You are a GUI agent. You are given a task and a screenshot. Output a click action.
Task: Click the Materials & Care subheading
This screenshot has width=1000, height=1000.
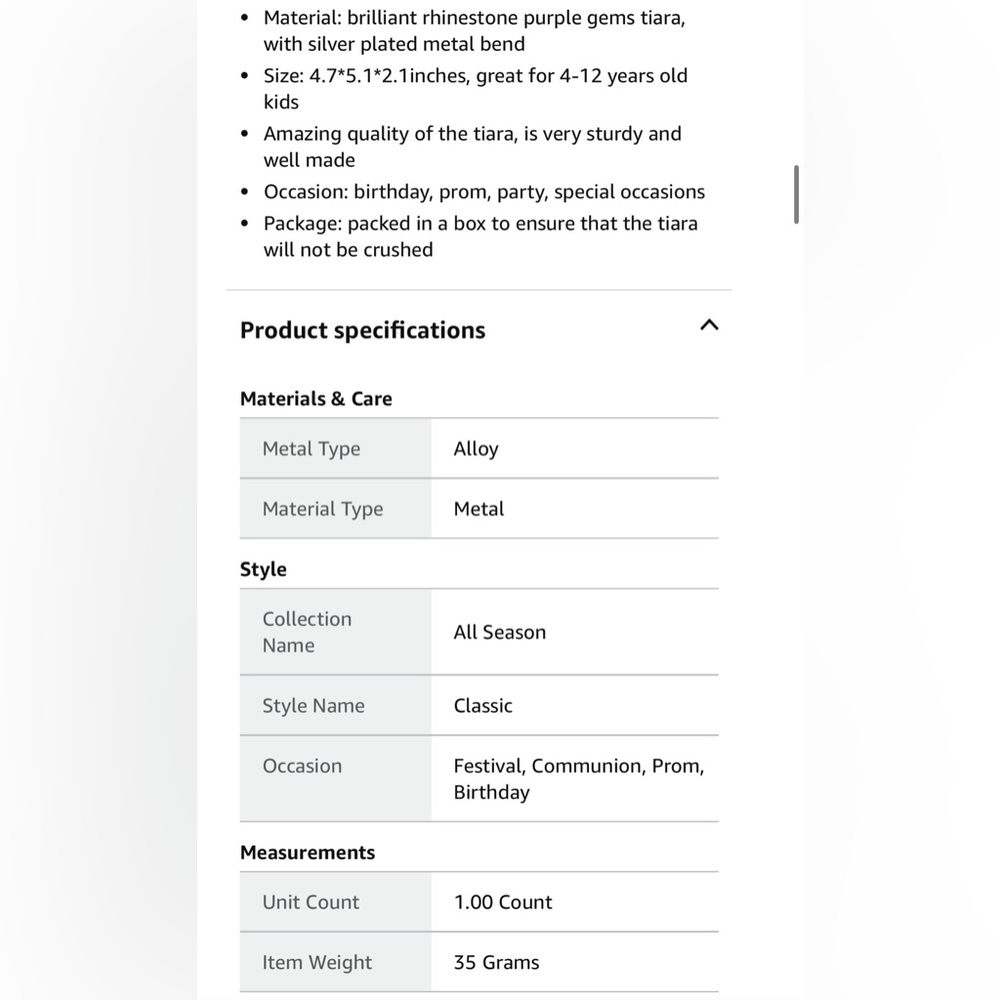pyautogui.click(x=316, y=399)
